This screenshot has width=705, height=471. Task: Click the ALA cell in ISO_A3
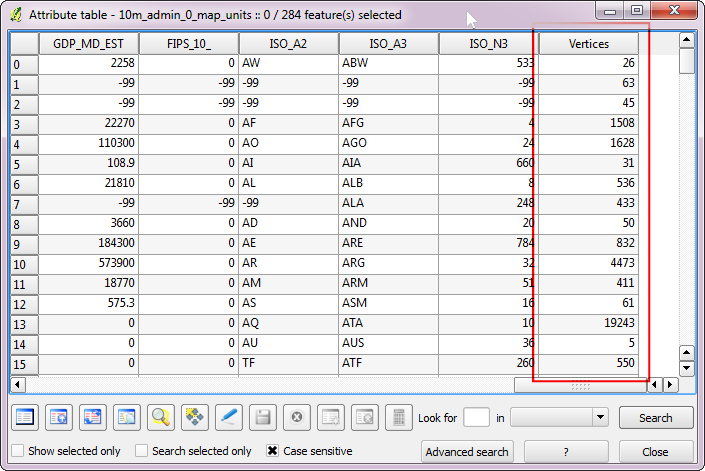[x=388, y=203]
